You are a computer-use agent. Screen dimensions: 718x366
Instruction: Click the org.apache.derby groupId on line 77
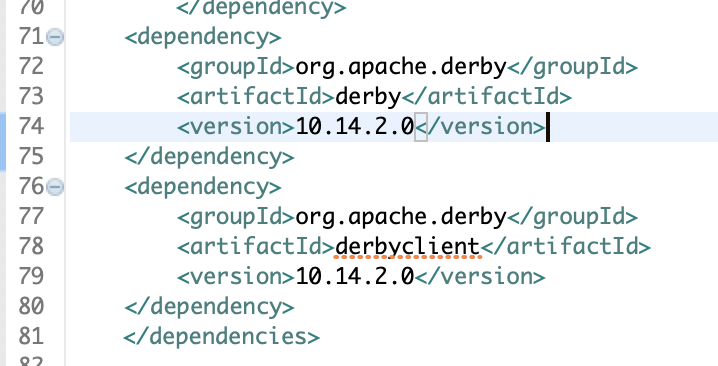401,217
